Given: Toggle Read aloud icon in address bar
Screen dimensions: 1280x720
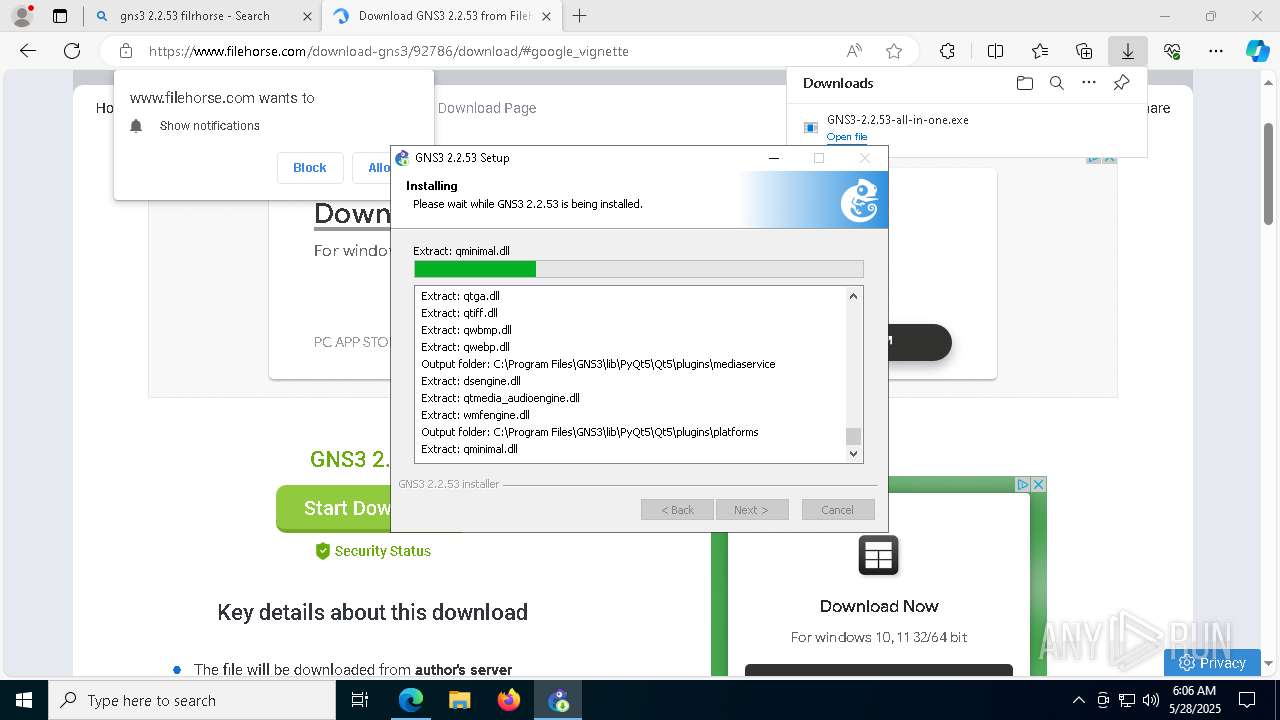Looking at the screenshot, I should [x=854, y=51].
